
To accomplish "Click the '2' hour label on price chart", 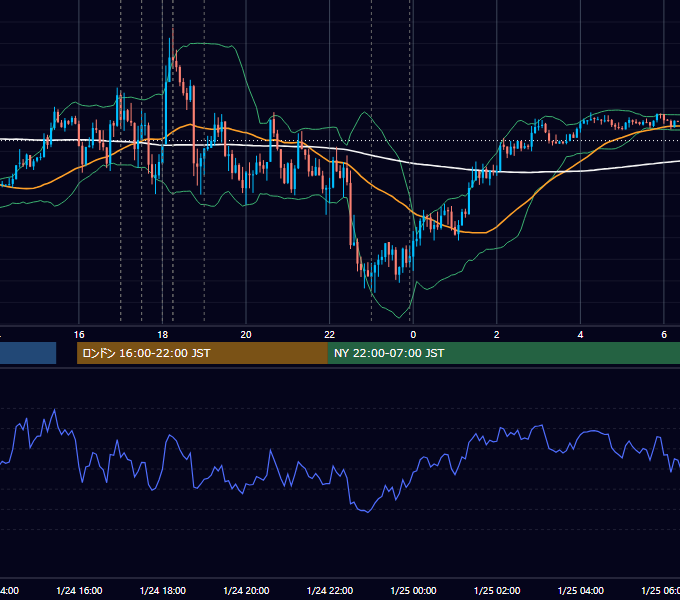I will pos(497,335).
